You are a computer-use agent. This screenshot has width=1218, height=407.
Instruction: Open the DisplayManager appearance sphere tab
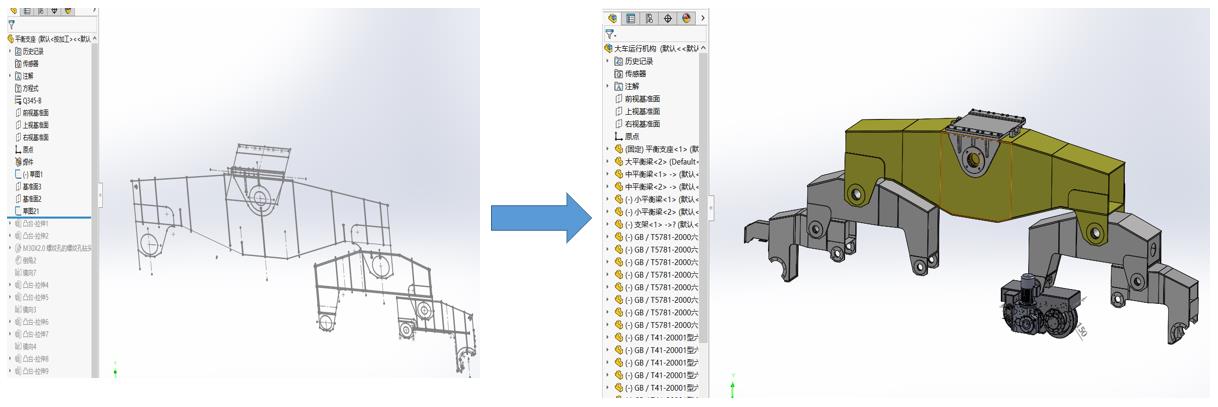click(x=686, y=18)
